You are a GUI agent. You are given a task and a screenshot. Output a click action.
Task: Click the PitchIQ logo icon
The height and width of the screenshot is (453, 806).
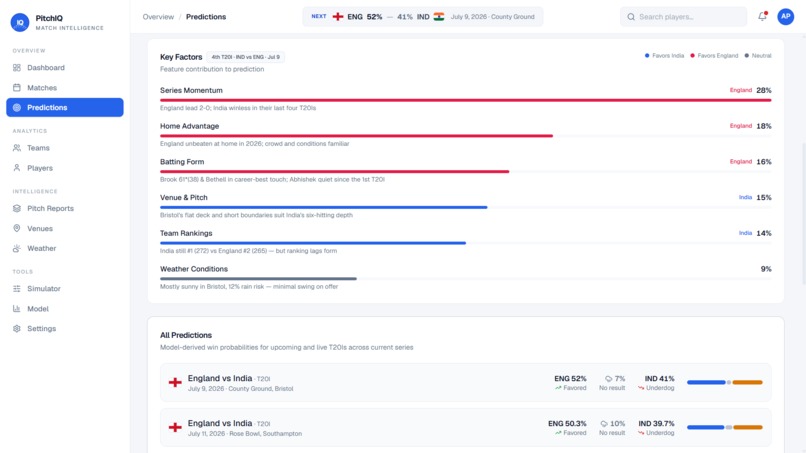(x=20, y=22)
